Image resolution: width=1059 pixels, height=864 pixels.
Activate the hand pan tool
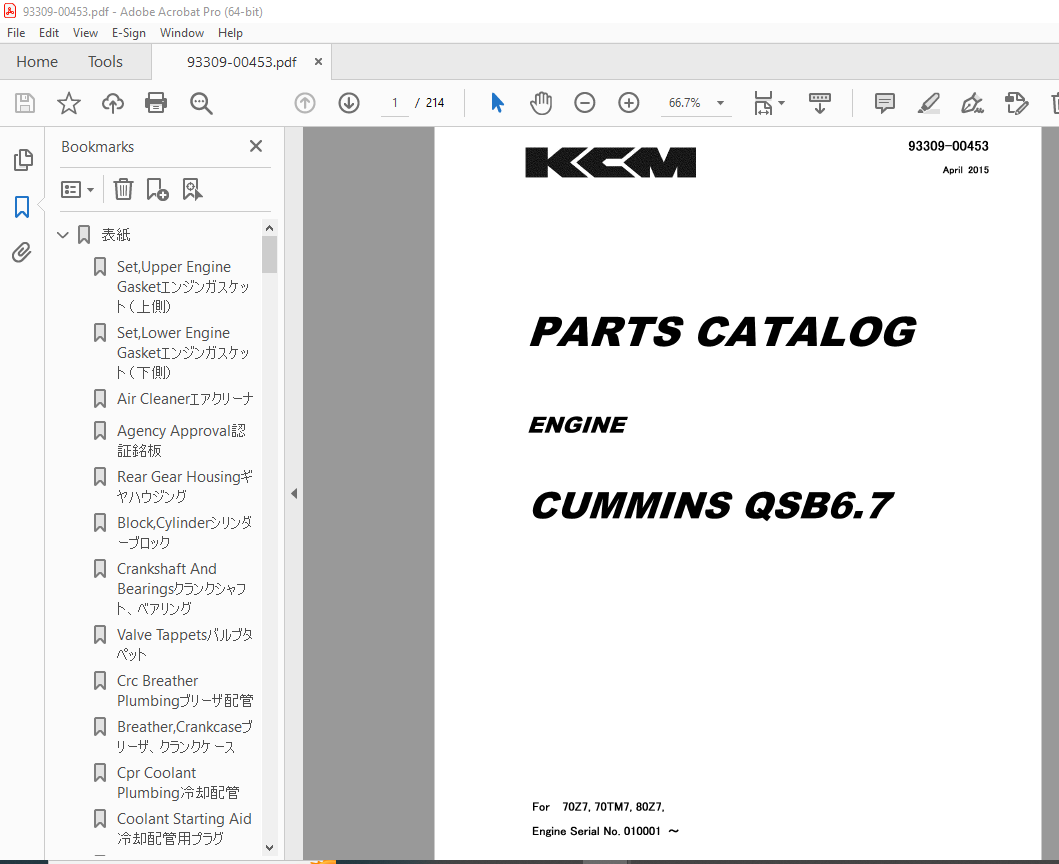click(x=541, y=103)
